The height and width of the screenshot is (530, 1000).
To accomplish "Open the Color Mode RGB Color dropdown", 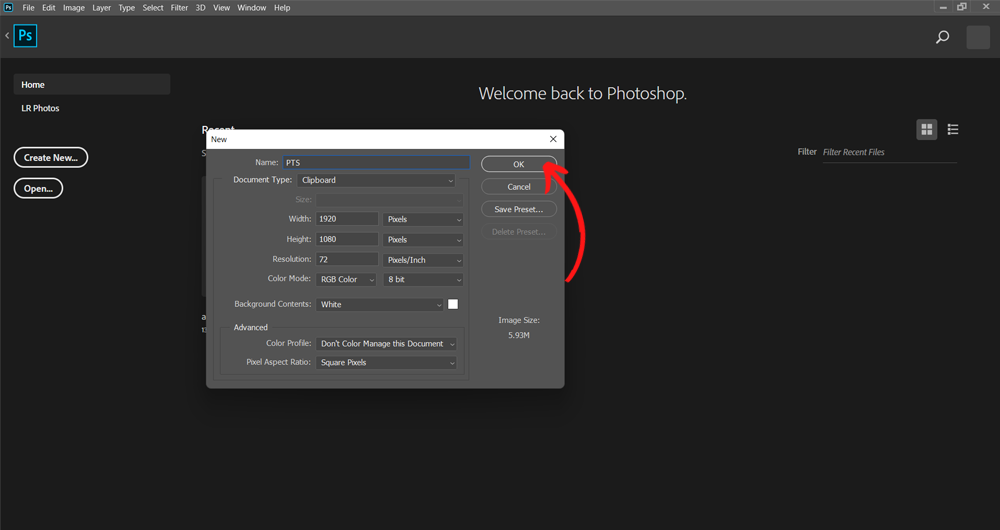I will [347, 279].
